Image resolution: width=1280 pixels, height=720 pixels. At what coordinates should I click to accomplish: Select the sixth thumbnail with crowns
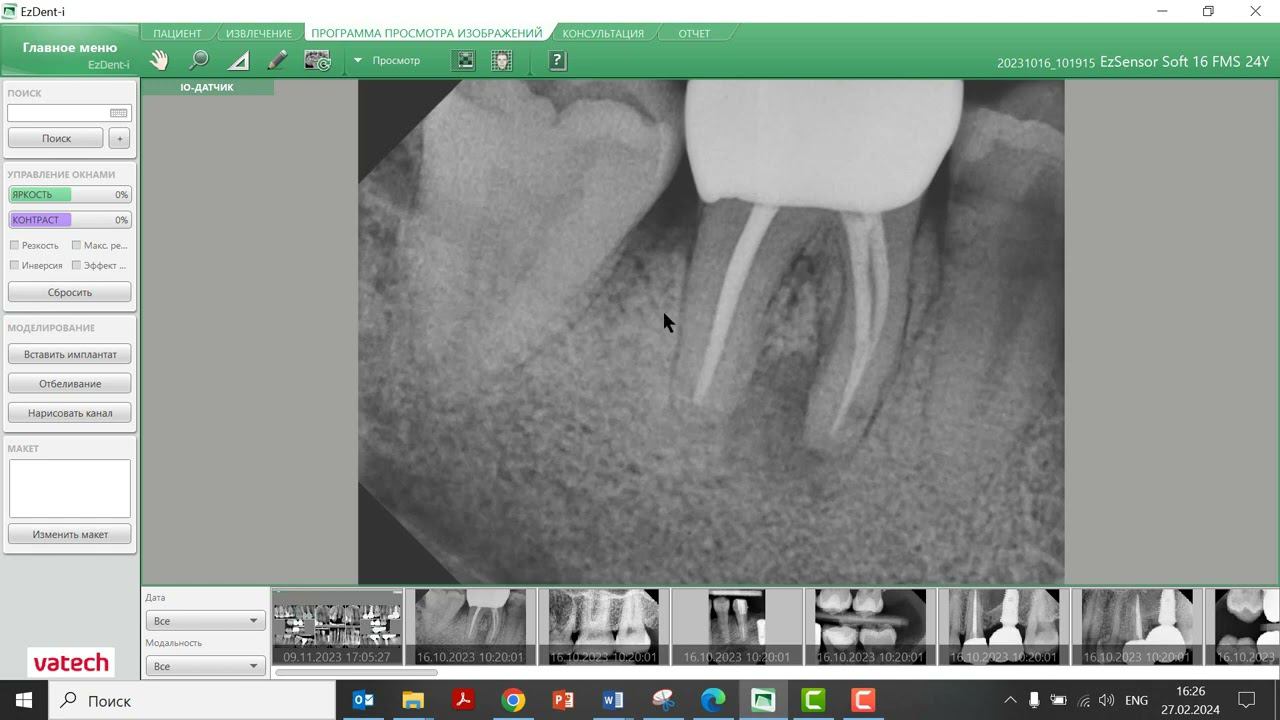click(x=1003, y=627)
